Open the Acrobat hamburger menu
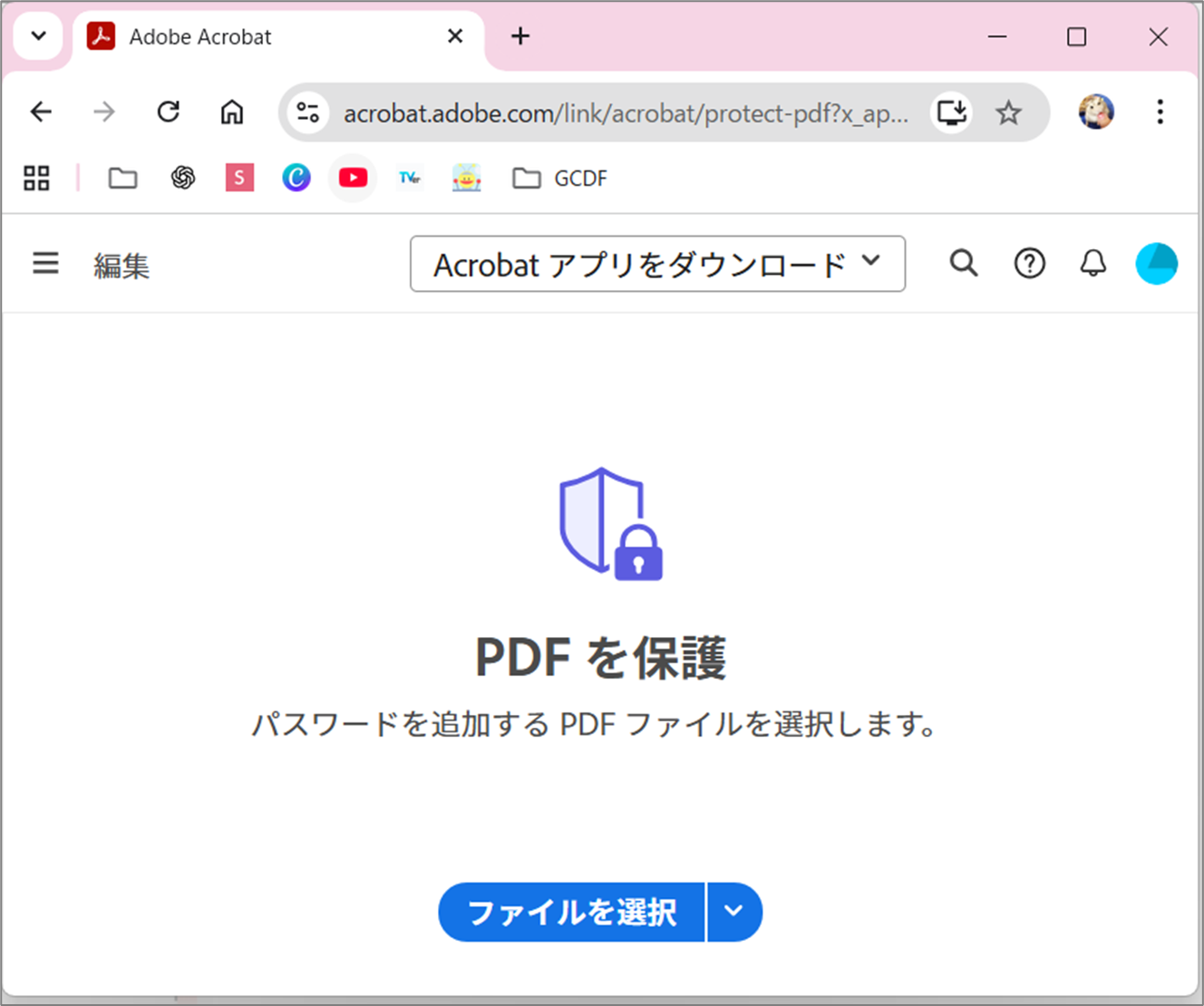This screenshot has height=1006, width=1204. [45, 264]
